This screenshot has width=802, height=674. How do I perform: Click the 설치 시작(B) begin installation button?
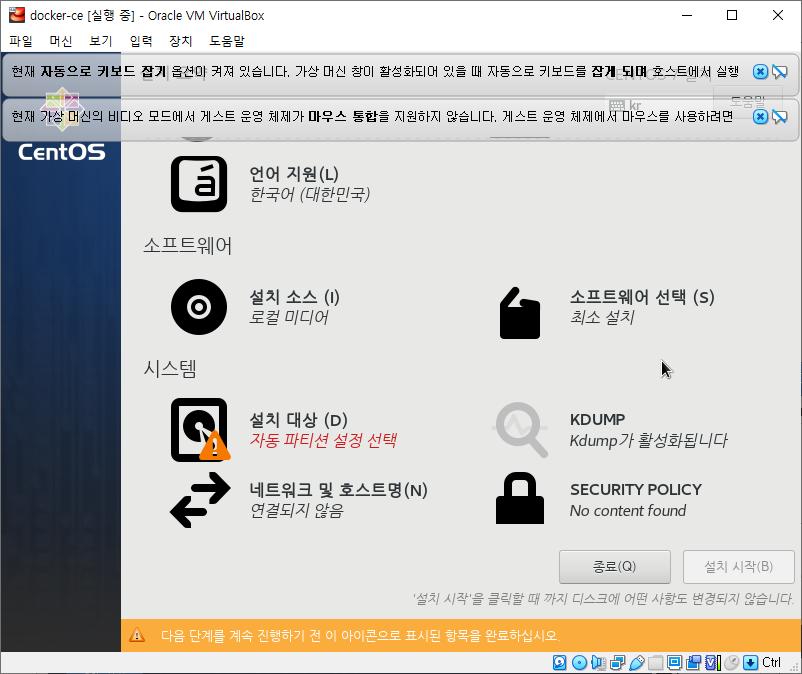pos(738,567)
